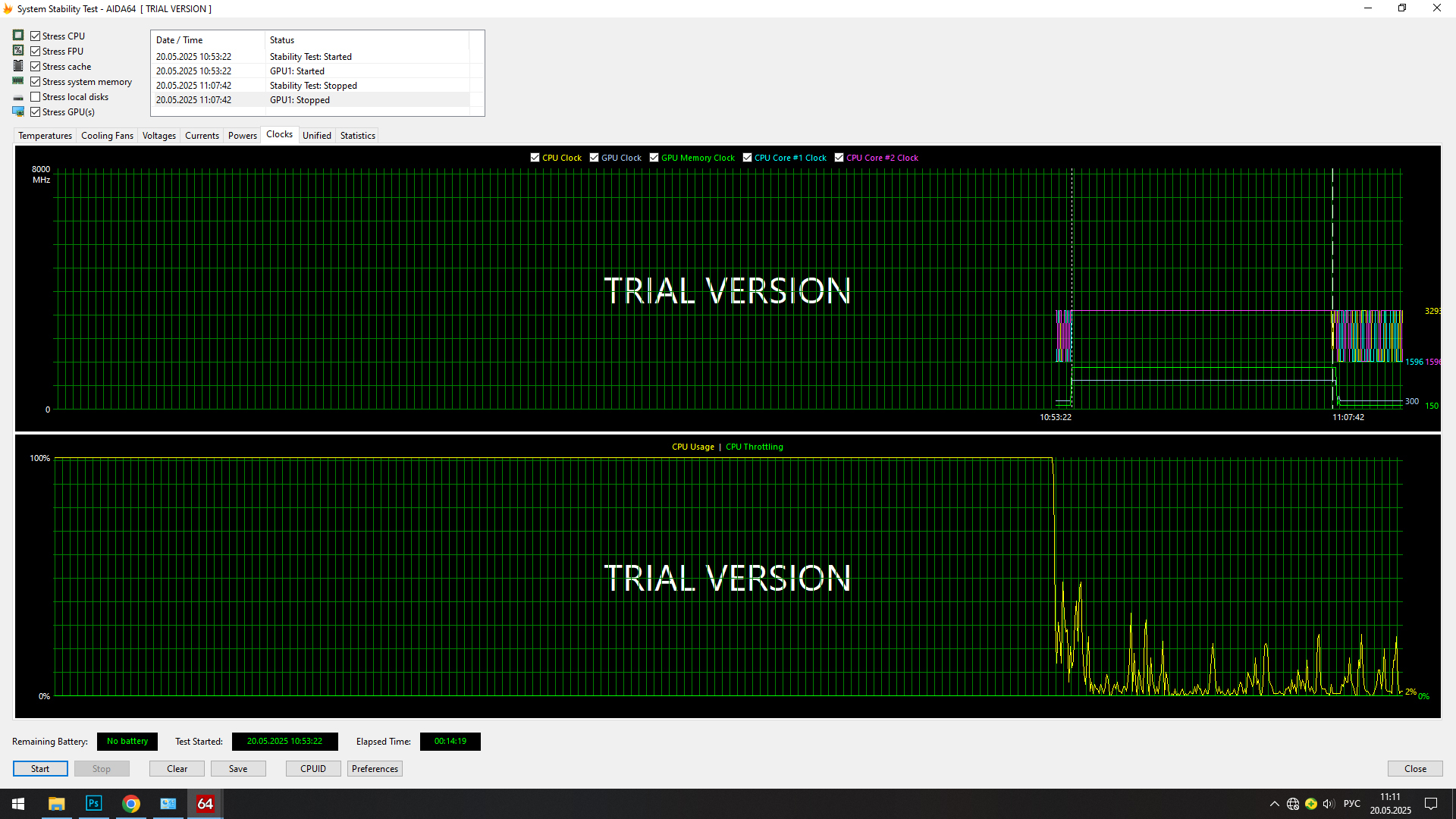Viewport: 1456px width, 819px height.
Task: Click the Test Started time field
Action: click(284, 742)
